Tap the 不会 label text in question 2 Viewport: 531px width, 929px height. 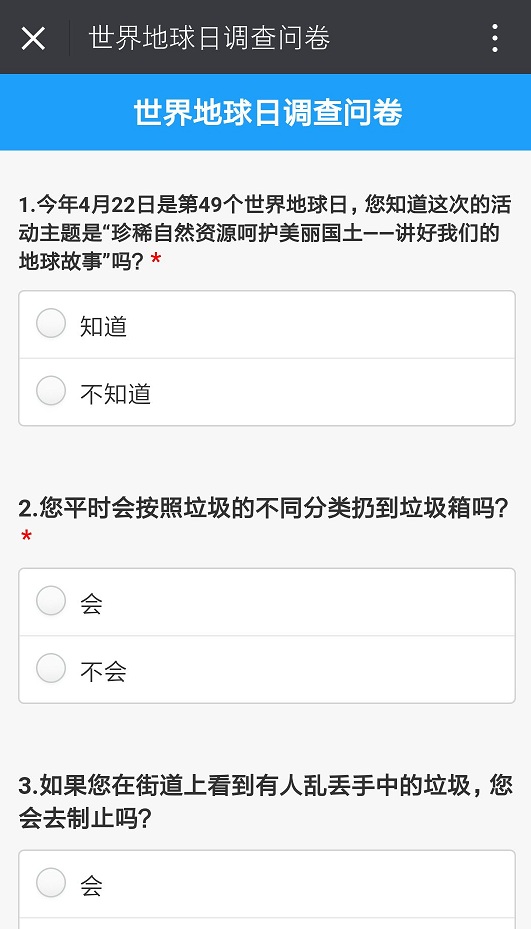click(x=103, y=671)
